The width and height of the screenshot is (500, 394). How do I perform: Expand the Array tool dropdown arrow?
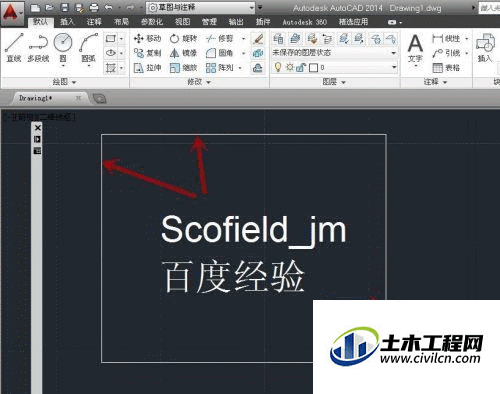coord(240,68)
